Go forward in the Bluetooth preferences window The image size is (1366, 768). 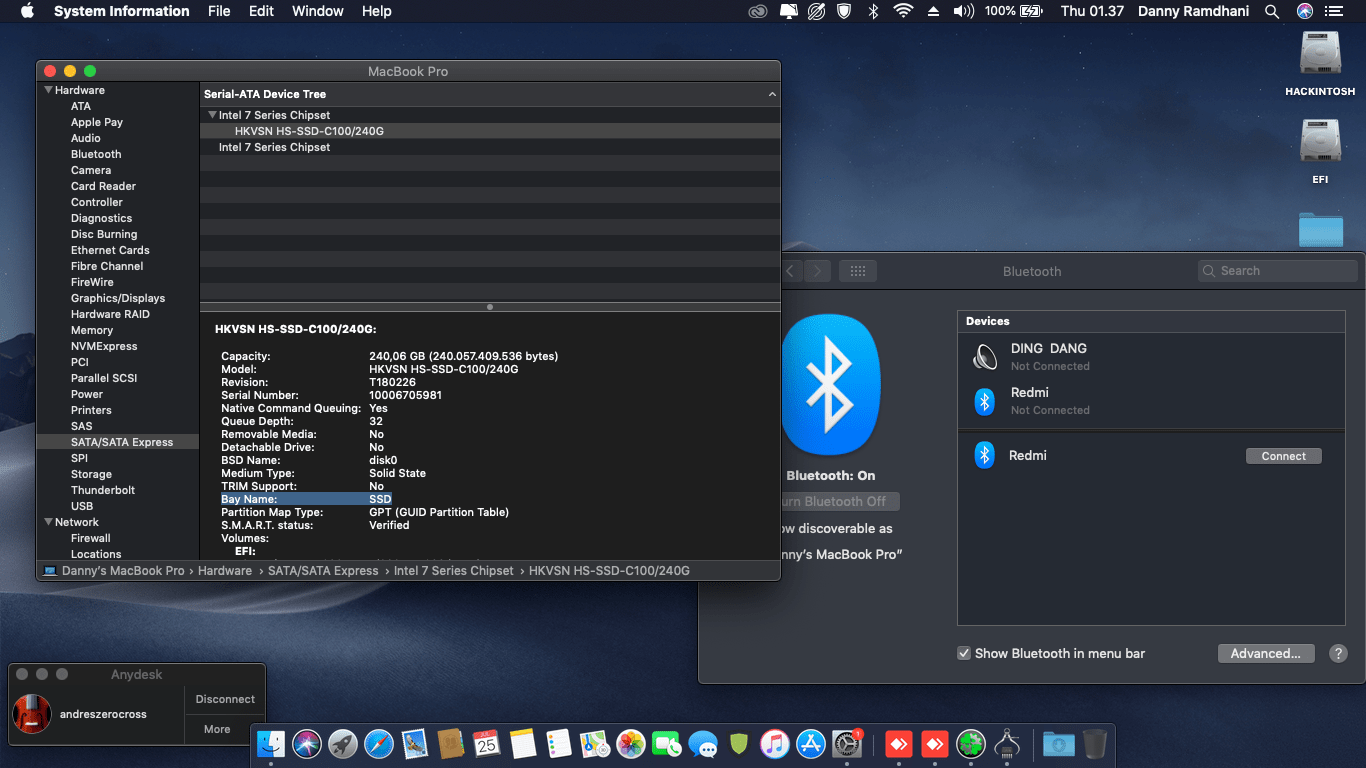(x=817, y=271)
